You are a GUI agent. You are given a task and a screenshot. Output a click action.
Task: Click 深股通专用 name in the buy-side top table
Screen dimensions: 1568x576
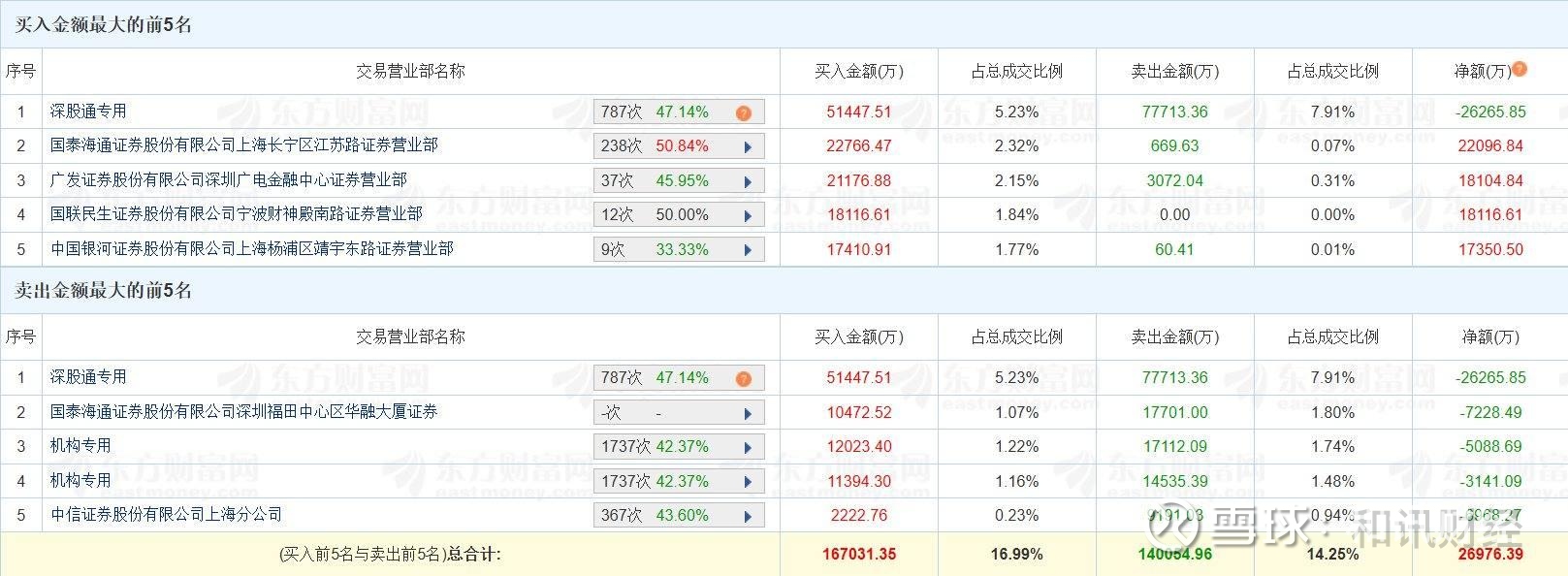(88, 112)
